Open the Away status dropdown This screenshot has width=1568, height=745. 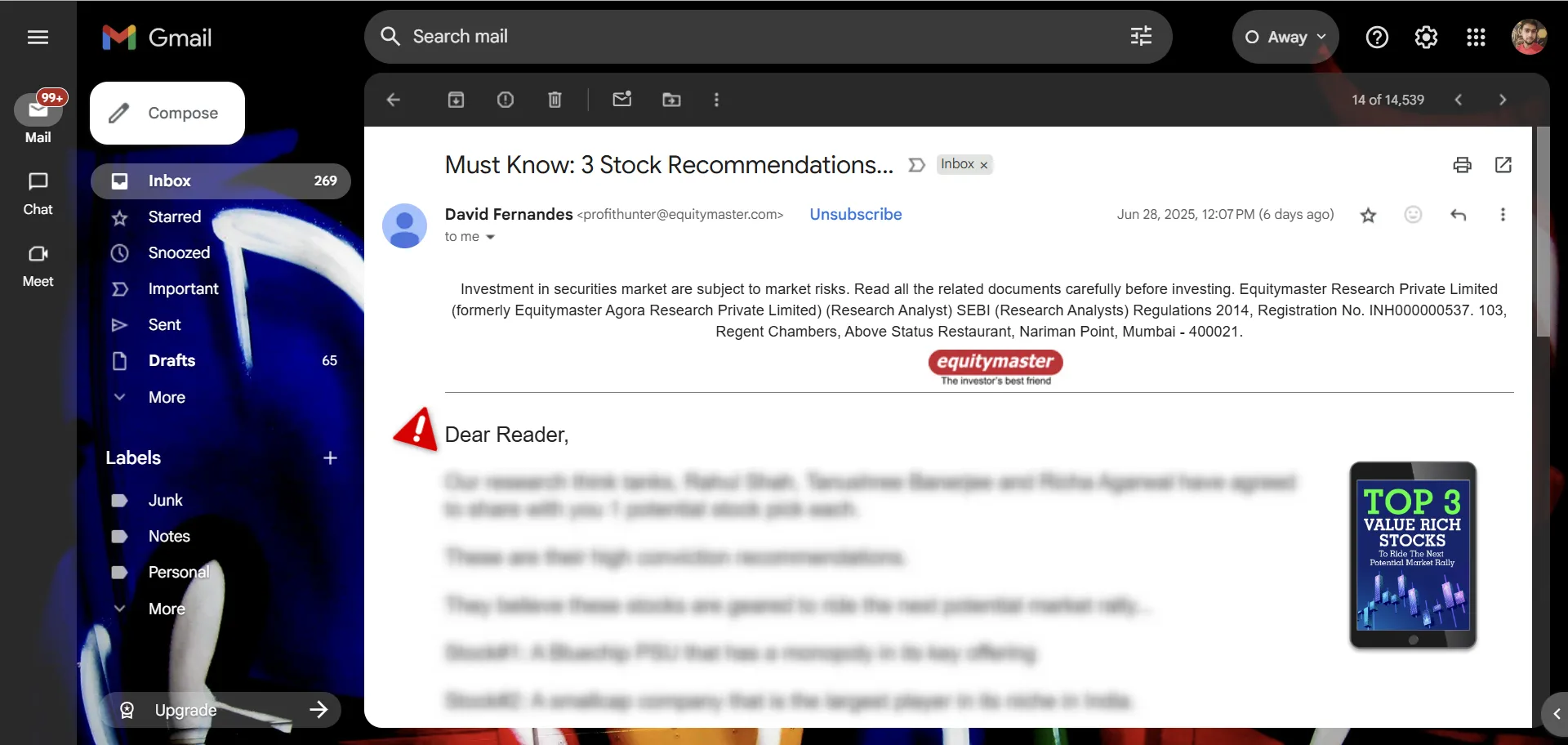coord(1285,37)
